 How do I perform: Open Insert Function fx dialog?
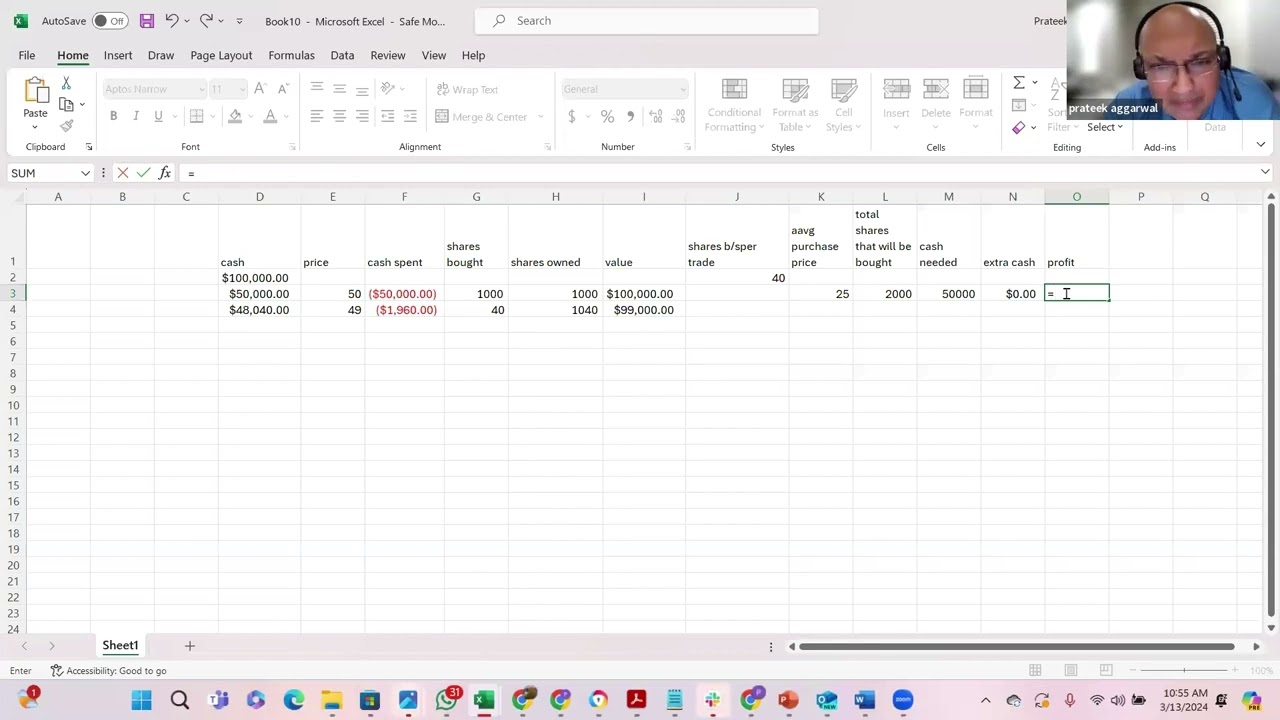(165, 173)
